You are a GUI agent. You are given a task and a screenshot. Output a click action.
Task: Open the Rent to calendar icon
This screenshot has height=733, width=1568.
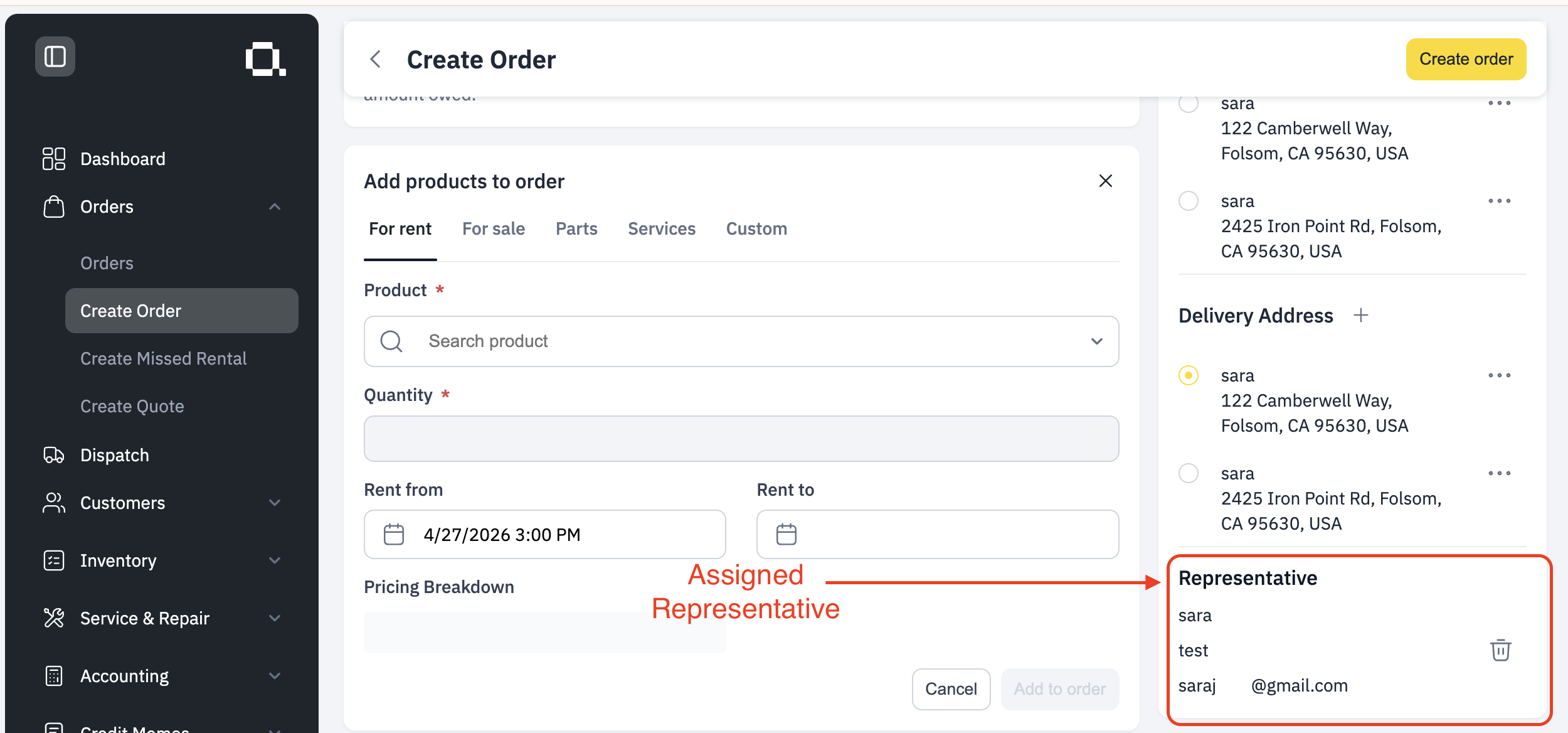click(786, 535)
